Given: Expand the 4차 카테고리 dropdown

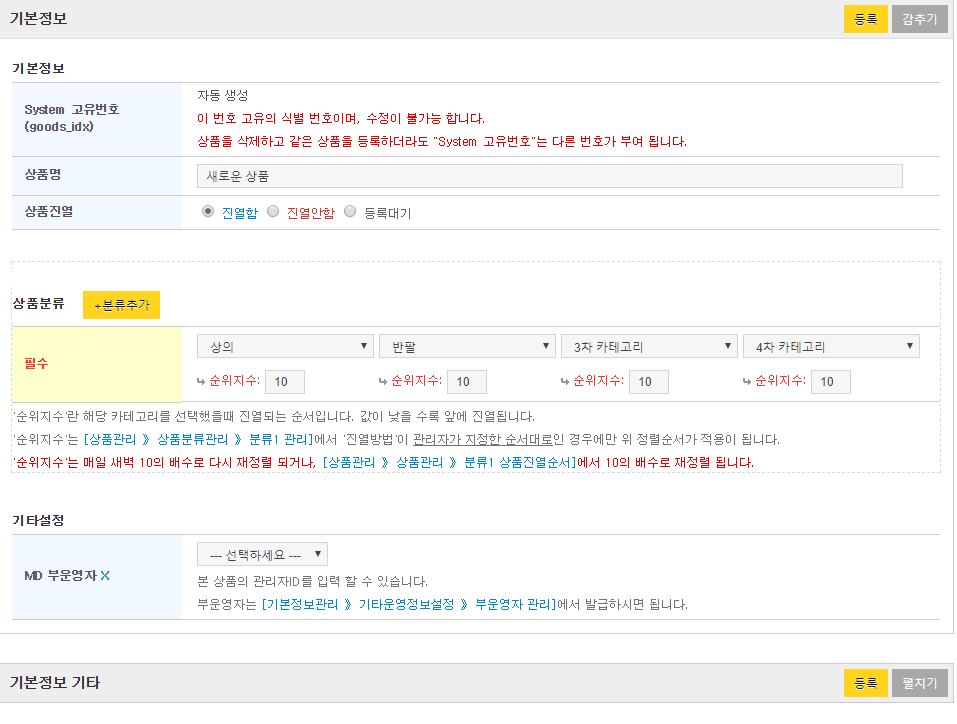Looking at the screenshot, I should pyautogui.click(x=831, y=346).
